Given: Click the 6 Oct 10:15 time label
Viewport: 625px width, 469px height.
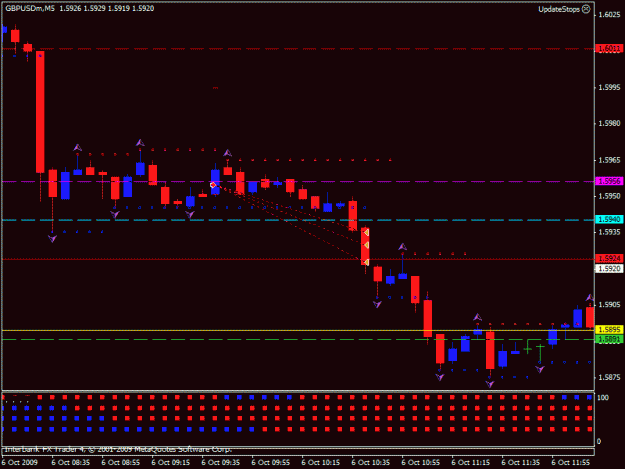Looking at the screenshot, I should [320, 462].
